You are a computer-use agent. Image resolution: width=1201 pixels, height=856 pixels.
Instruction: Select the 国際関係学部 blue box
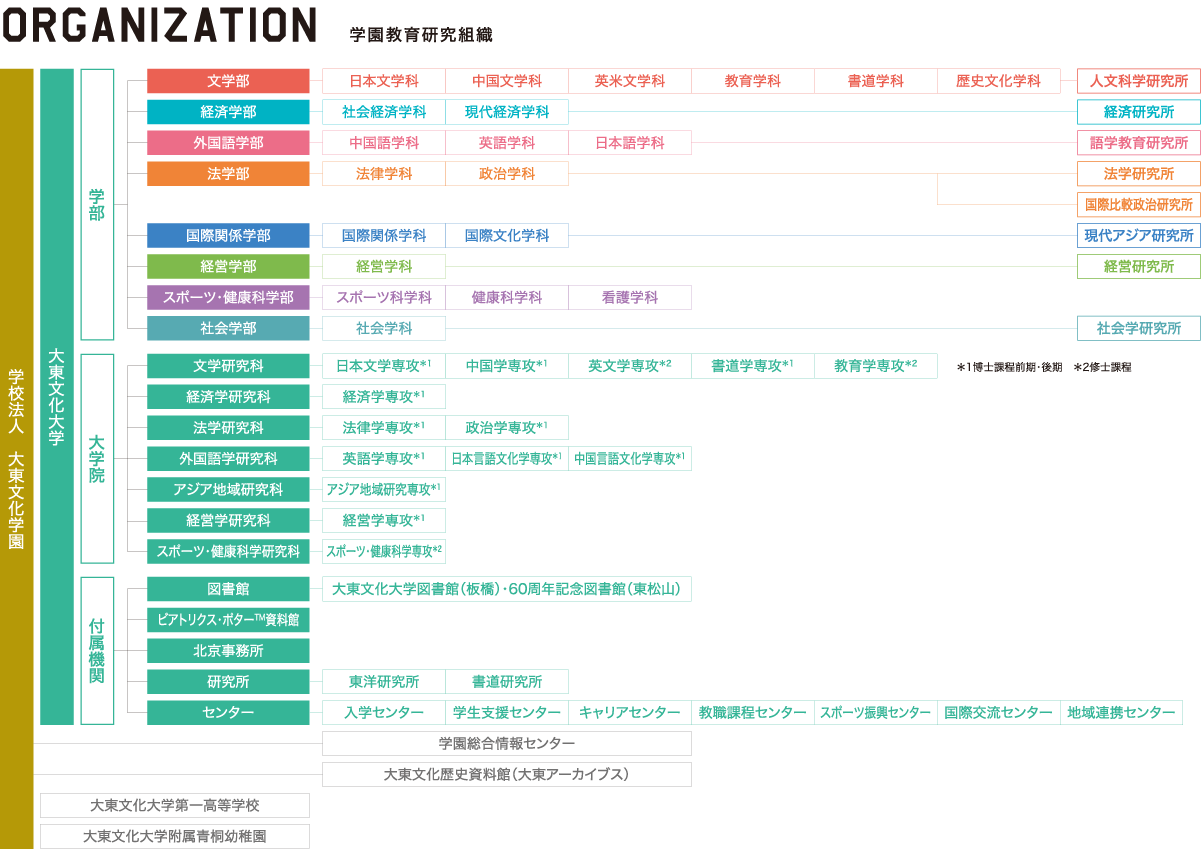[228, 236]
